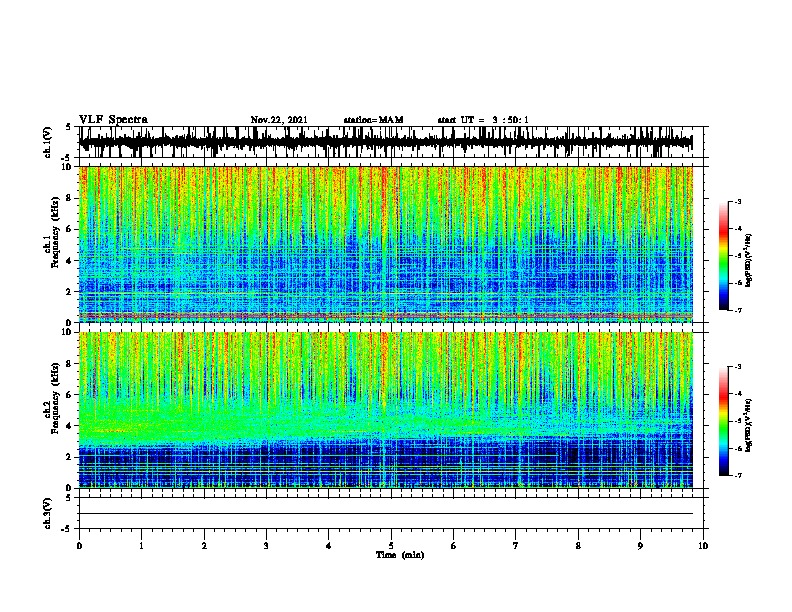Click the "-5" label on ch.2 color bar
The width and height of the screenshot is (792, 612).
click(x=738, y=421)
